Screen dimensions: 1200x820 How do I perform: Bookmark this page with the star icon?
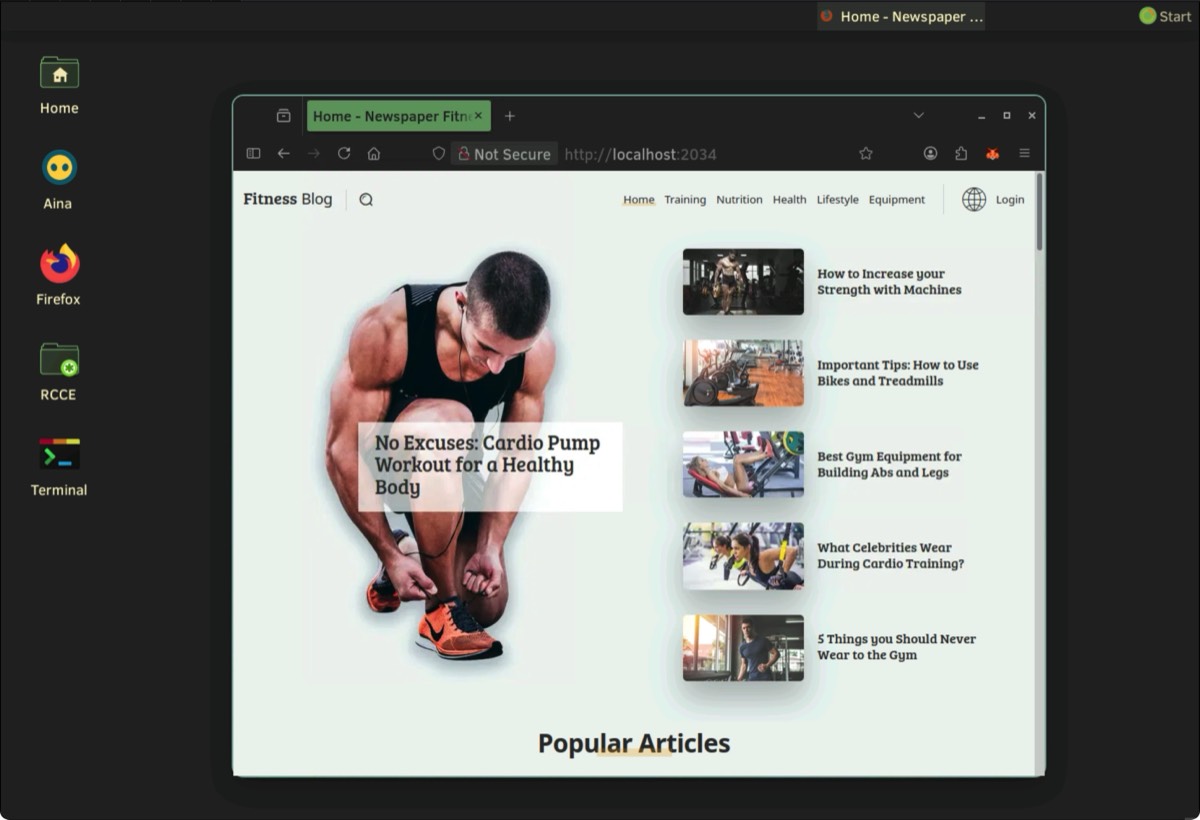tap(866, 154)
